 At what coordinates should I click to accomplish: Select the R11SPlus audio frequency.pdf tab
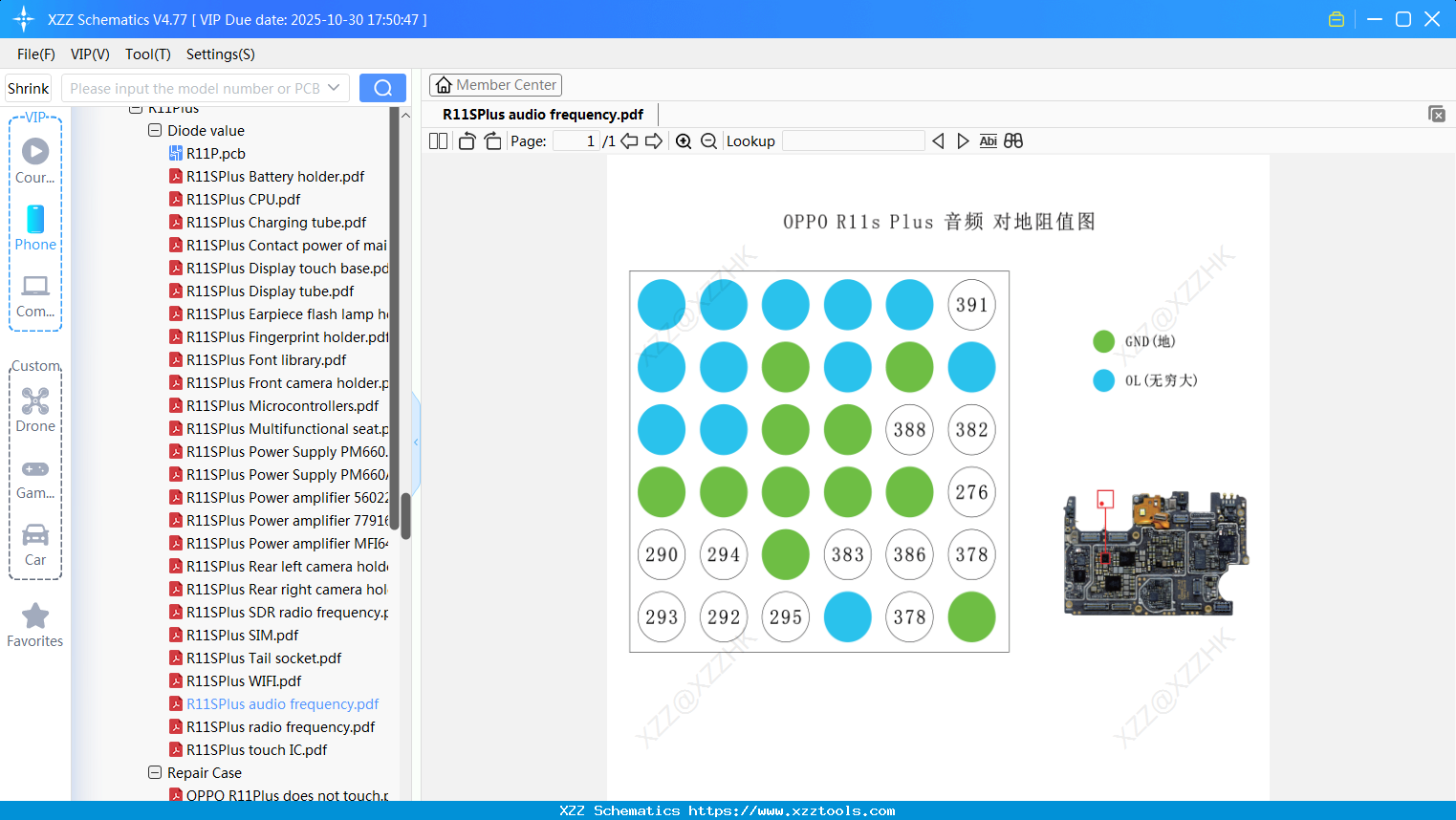543,114
